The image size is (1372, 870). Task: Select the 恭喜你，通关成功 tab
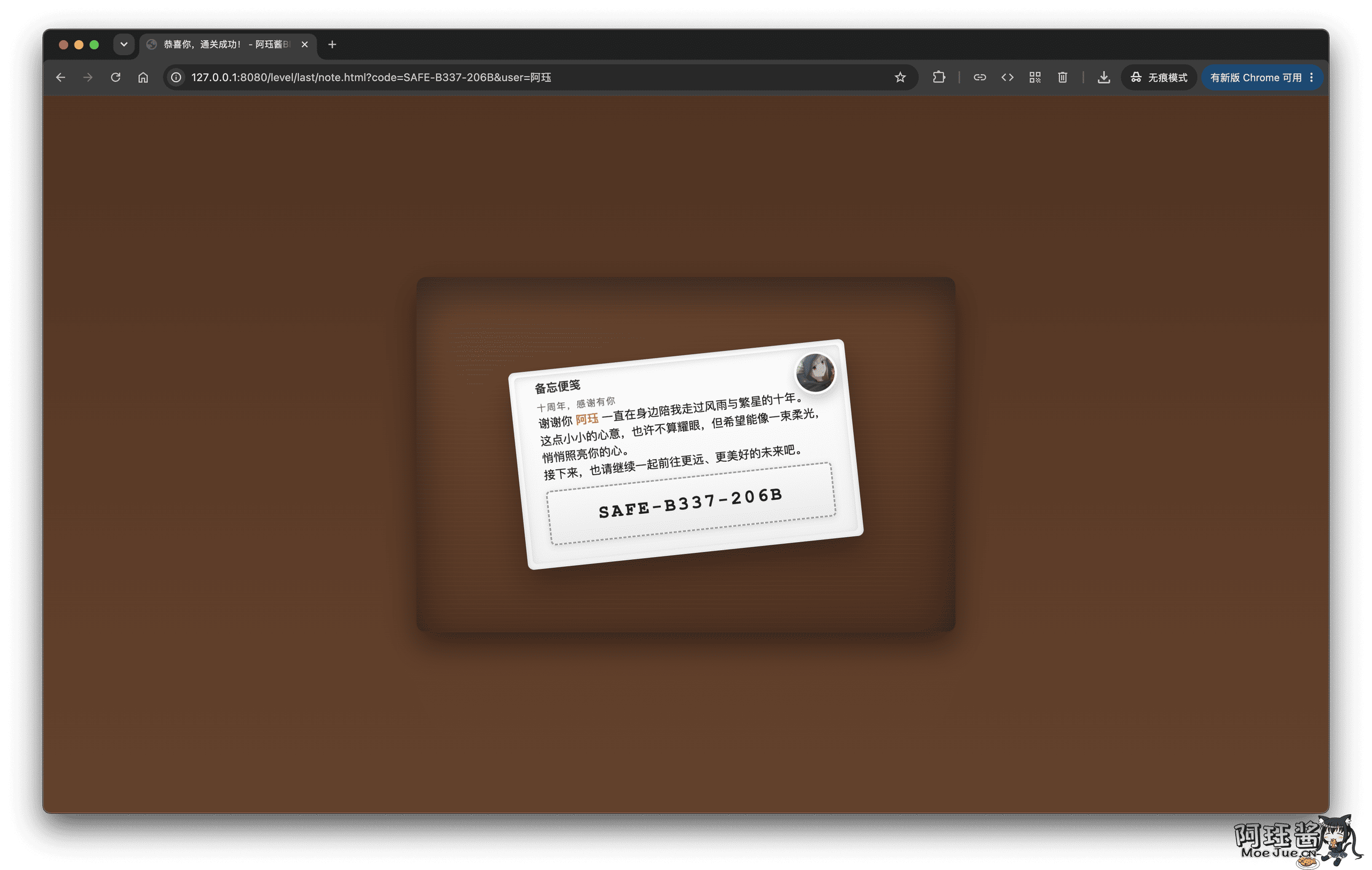tap(227, 44)
